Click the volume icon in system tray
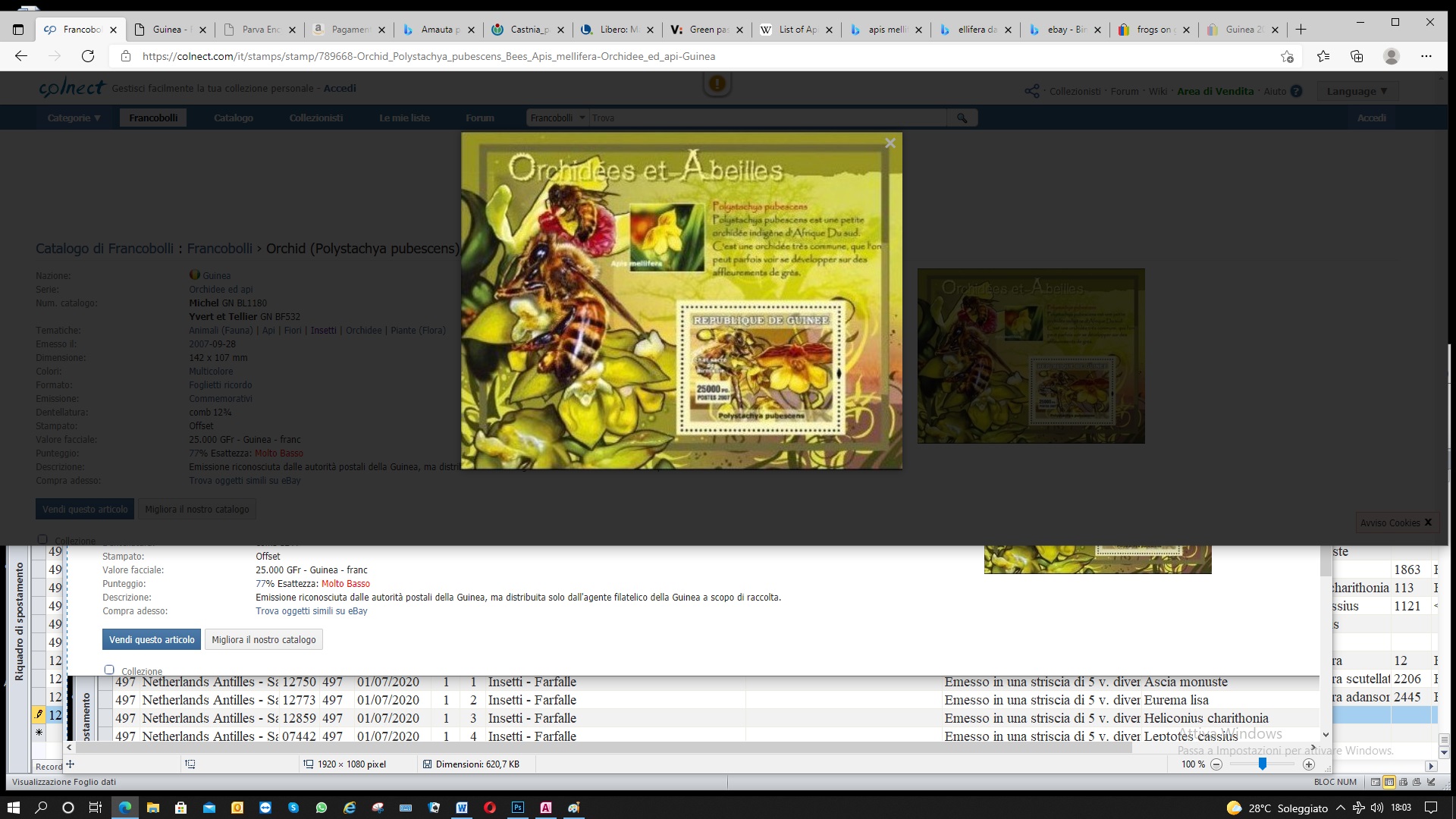Viewport: 1456px width, 819px height. pyautogui.click(x=1376, y=808)
